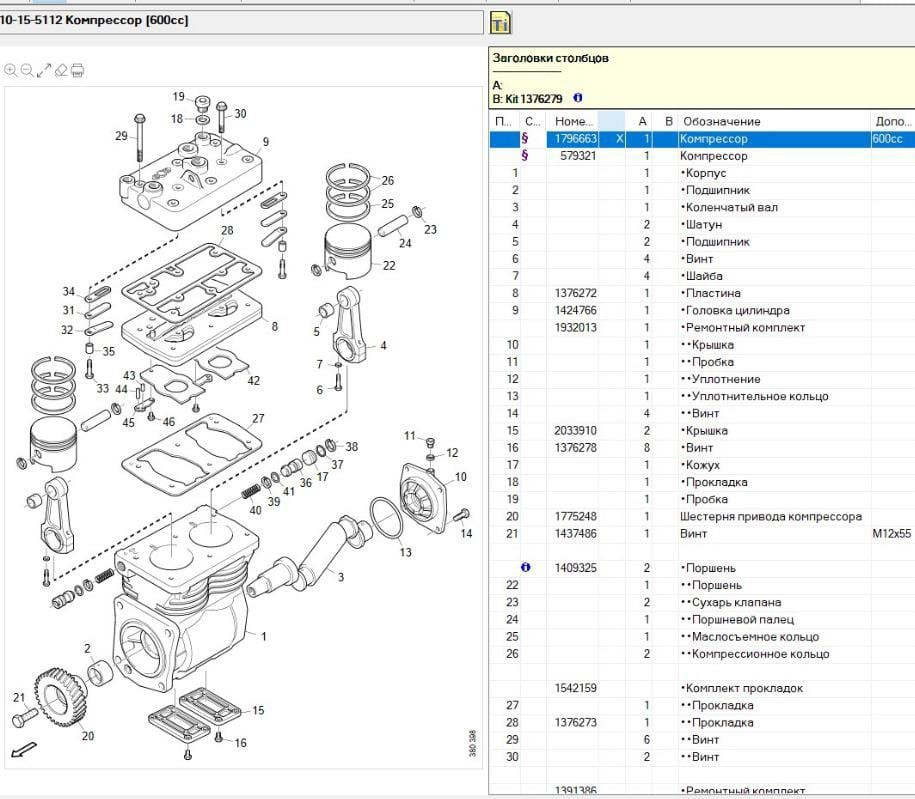Click the Номе... column header
Viewport: 915px width, 799px height.
(x=574, y=121)
